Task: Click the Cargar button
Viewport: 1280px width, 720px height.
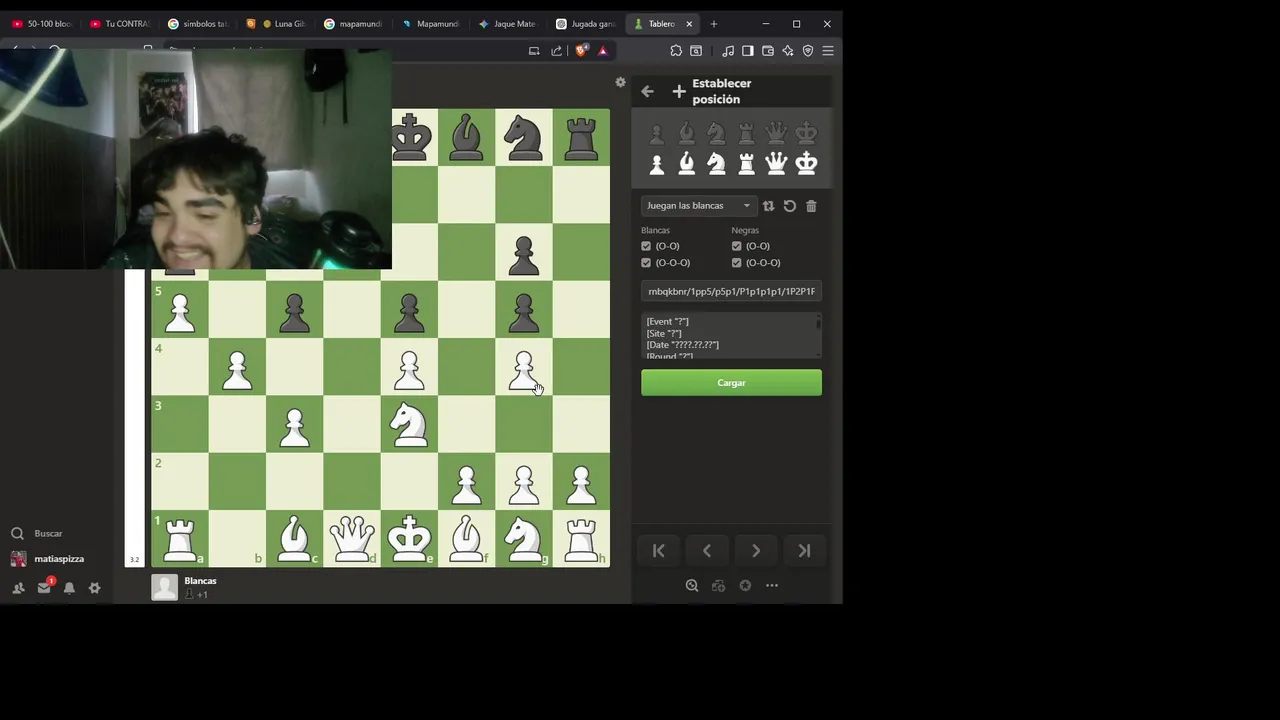Action: click(731, 383)
